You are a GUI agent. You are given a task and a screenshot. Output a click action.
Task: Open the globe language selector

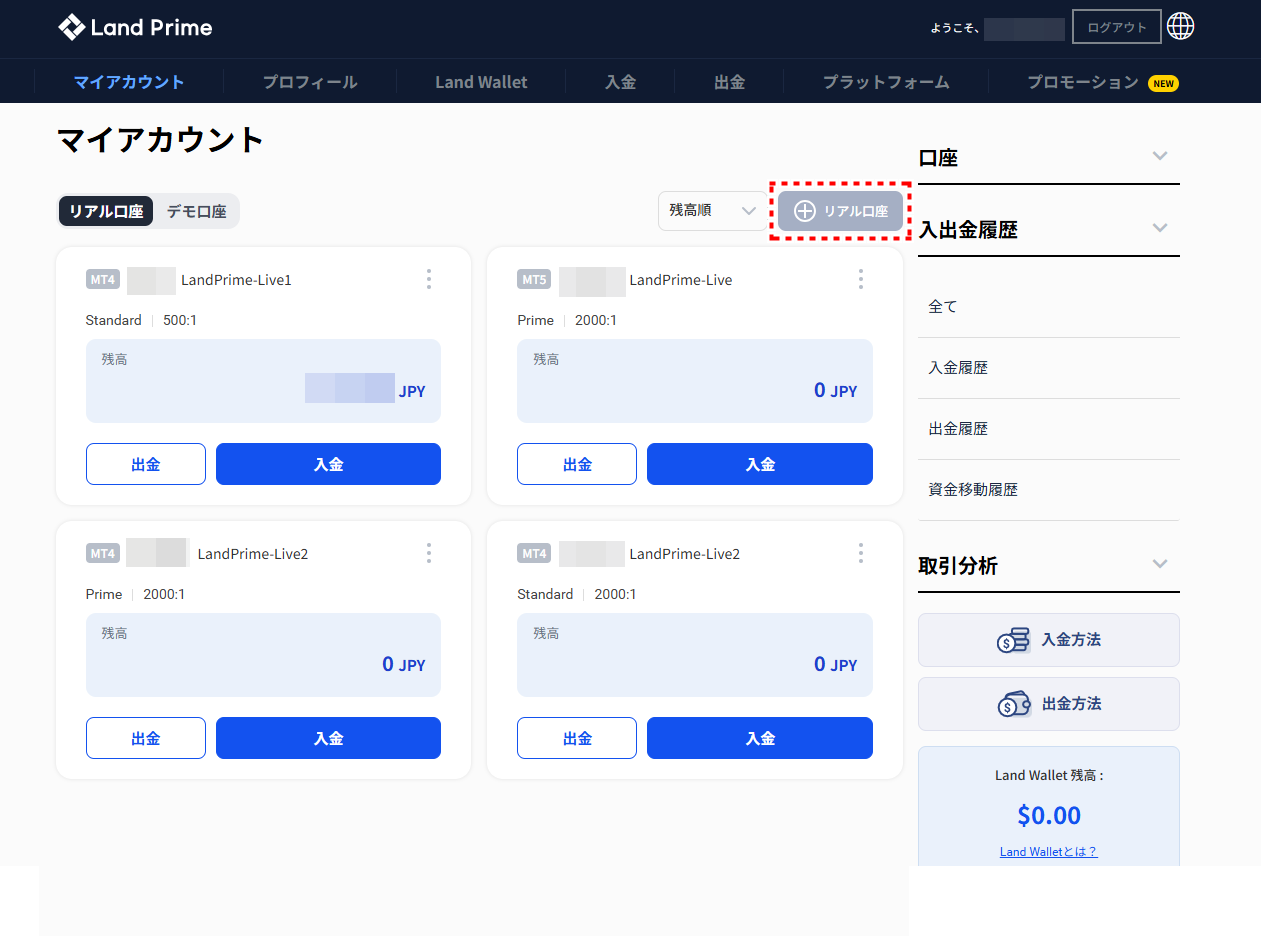(1181, 27)
